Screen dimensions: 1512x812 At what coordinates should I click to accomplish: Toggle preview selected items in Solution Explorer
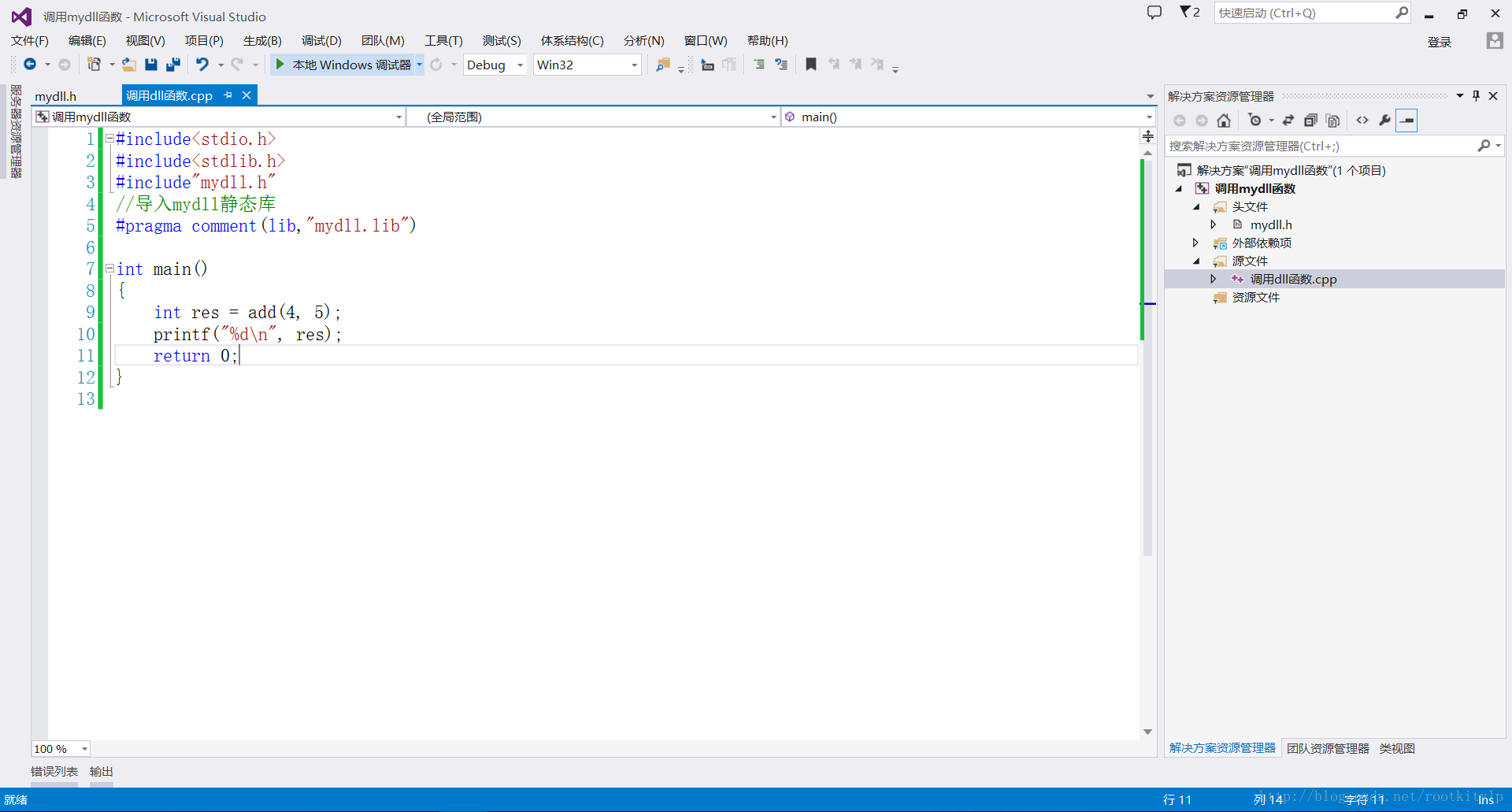(x=1406, y=121)
